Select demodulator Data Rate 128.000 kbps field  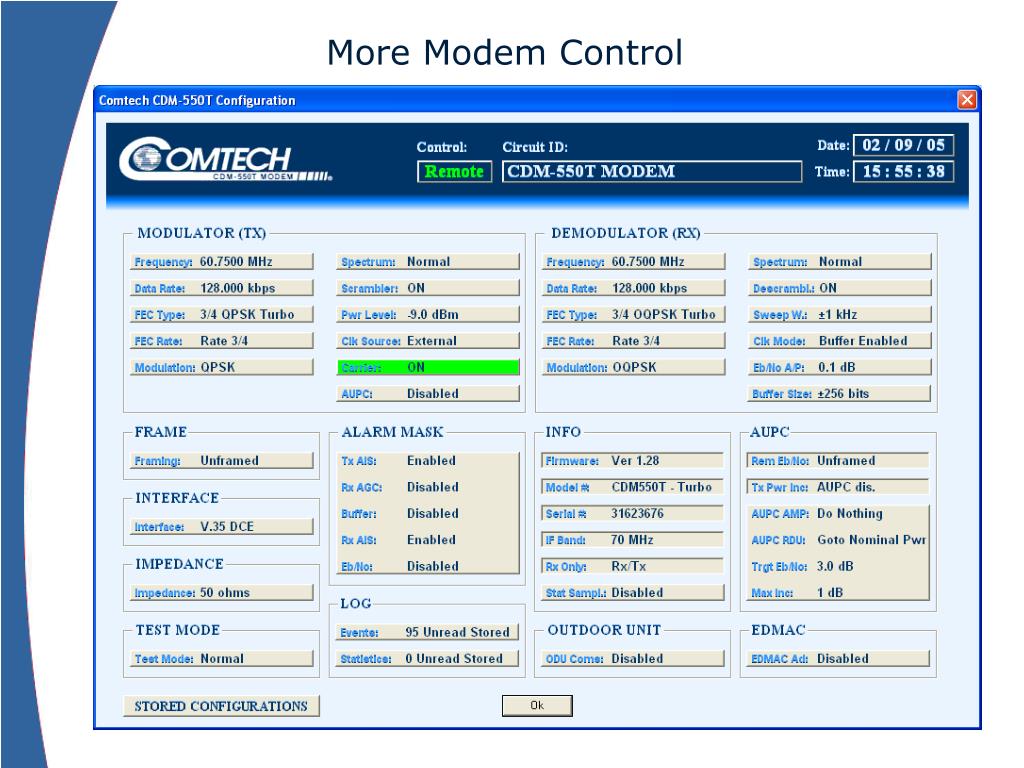(634, 288)
